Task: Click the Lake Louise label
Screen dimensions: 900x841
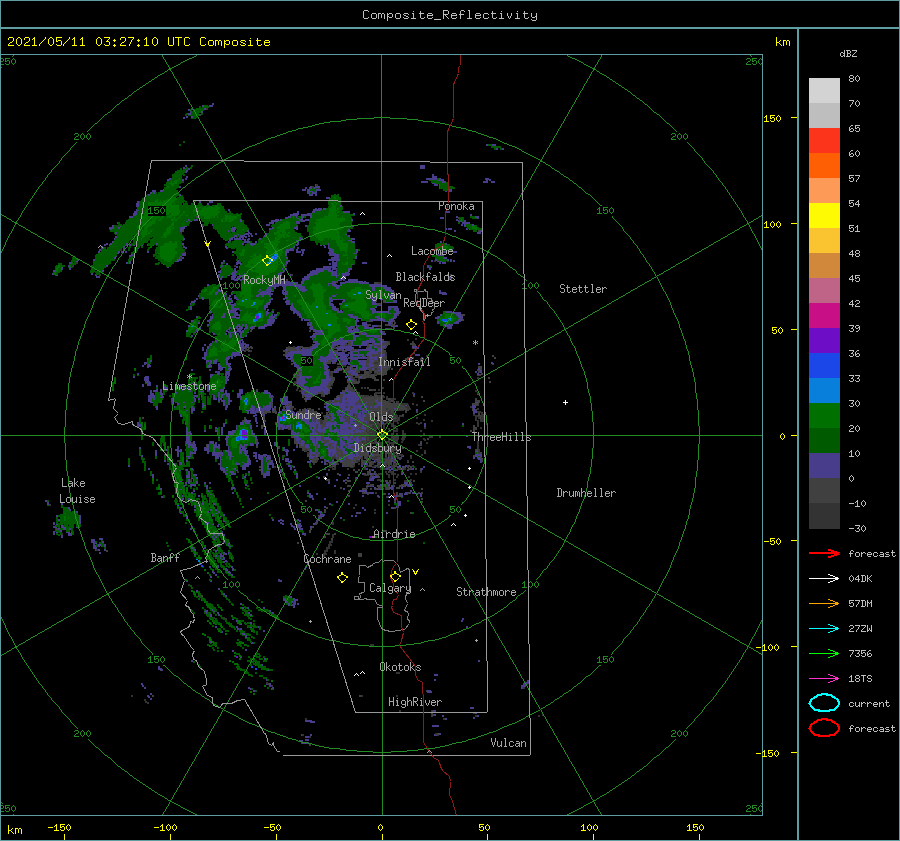Action: point(77,491)
